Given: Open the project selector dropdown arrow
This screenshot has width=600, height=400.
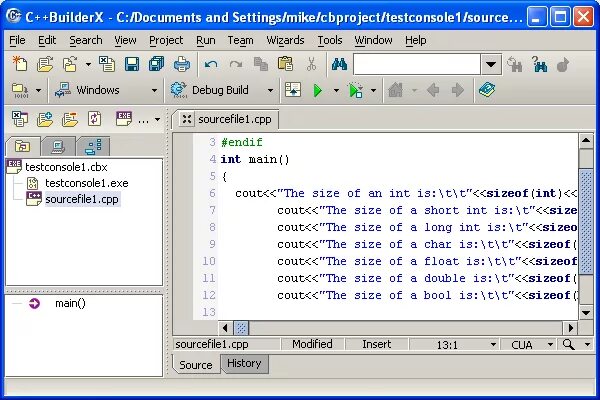Looking at the screenshot, I should (157, 120).
